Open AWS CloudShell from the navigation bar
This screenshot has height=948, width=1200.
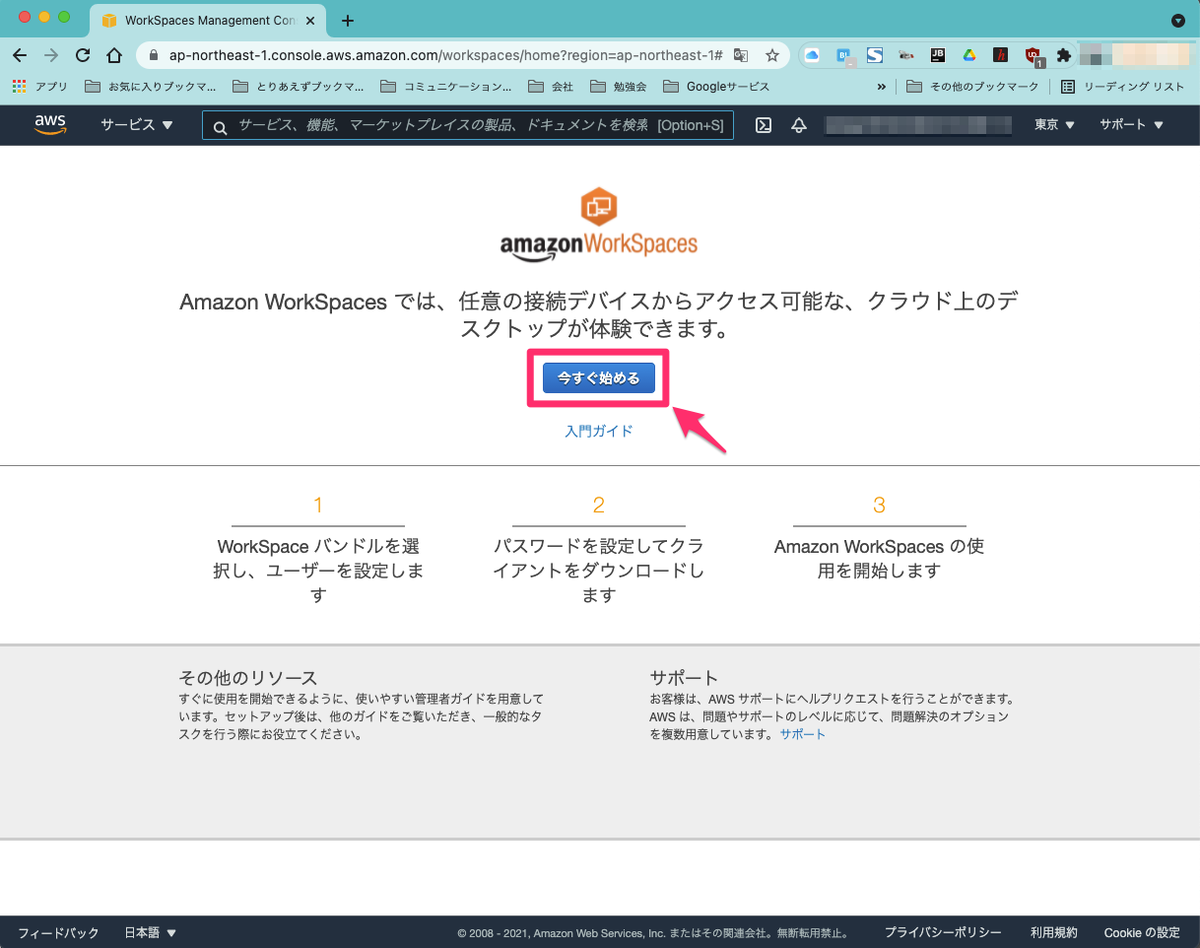[763, 125]
